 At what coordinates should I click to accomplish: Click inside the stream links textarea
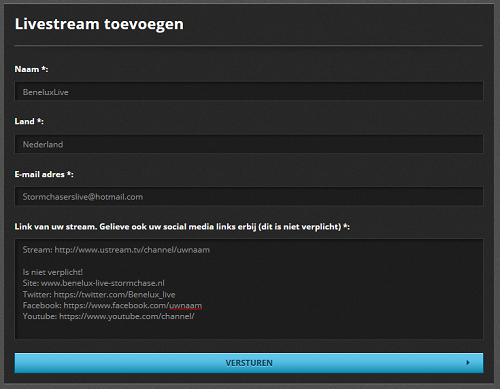(x=249, y=289)
